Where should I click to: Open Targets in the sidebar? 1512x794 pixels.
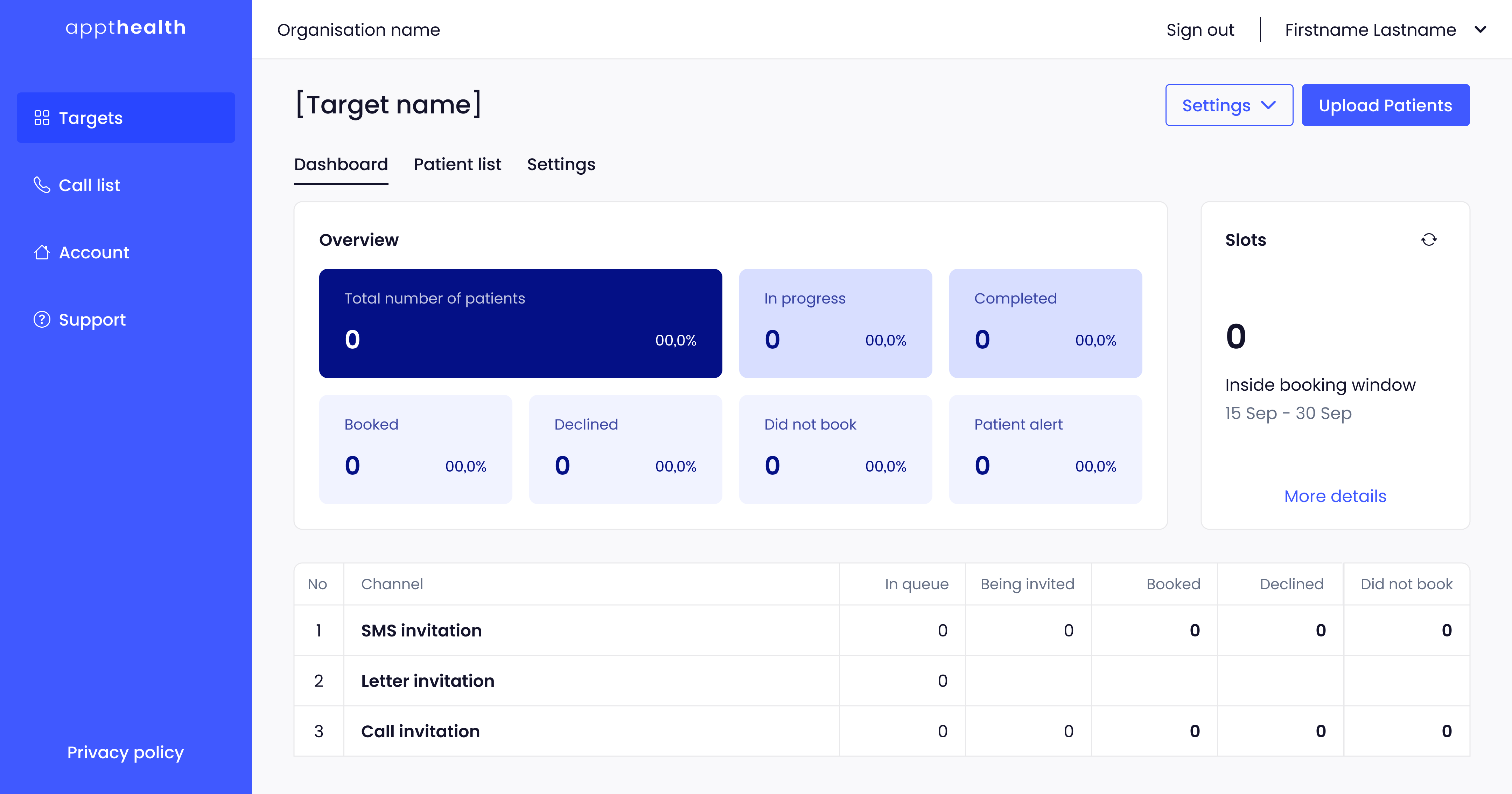point(126,118)
